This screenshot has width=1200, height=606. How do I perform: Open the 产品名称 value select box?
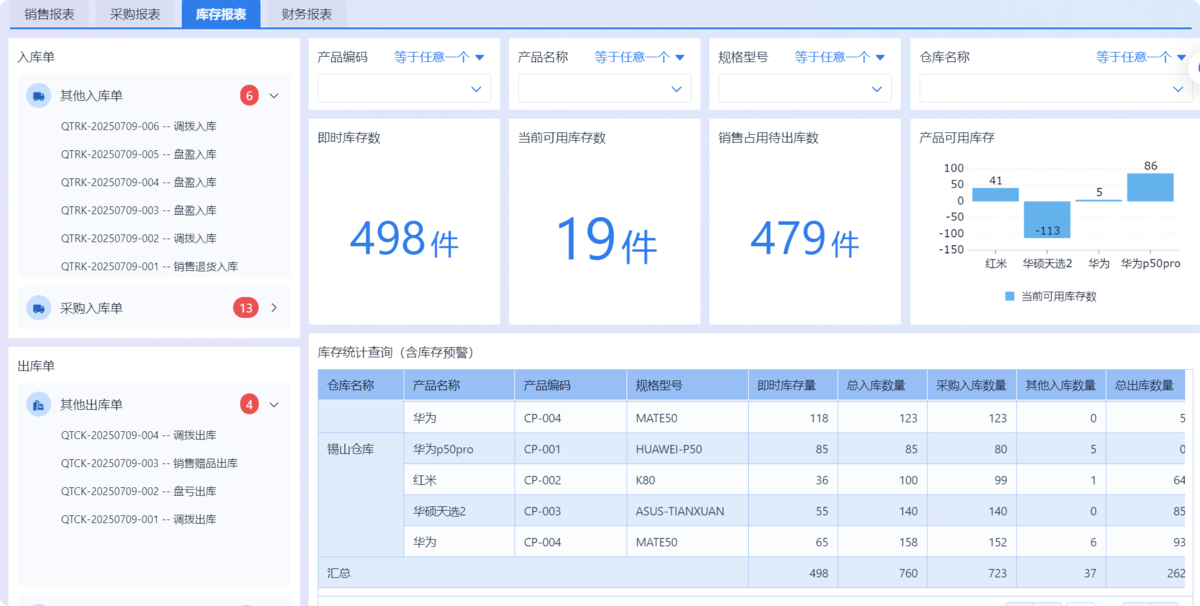604,89
